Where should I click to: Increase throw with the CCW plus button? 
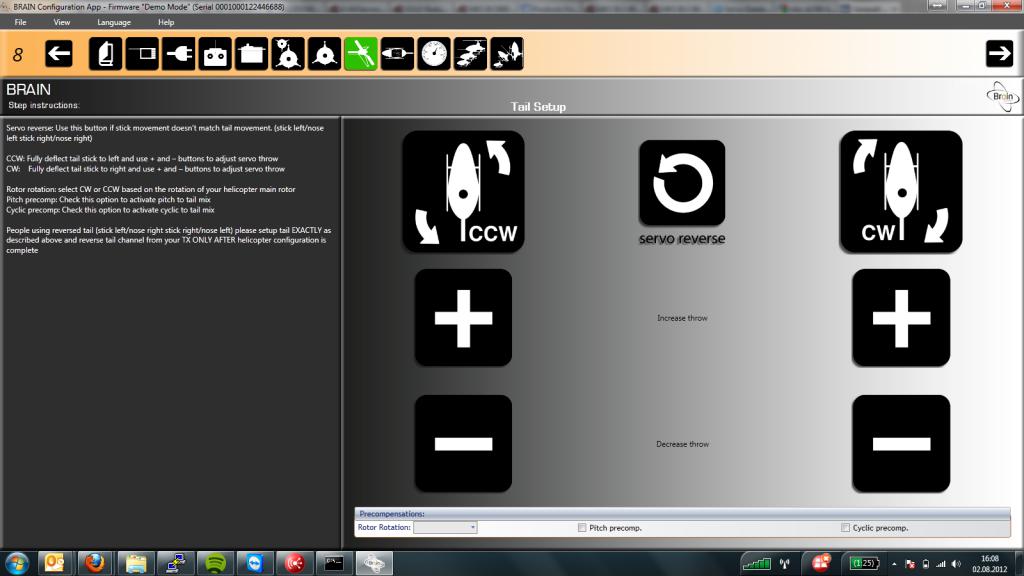(x=463, y=317)
